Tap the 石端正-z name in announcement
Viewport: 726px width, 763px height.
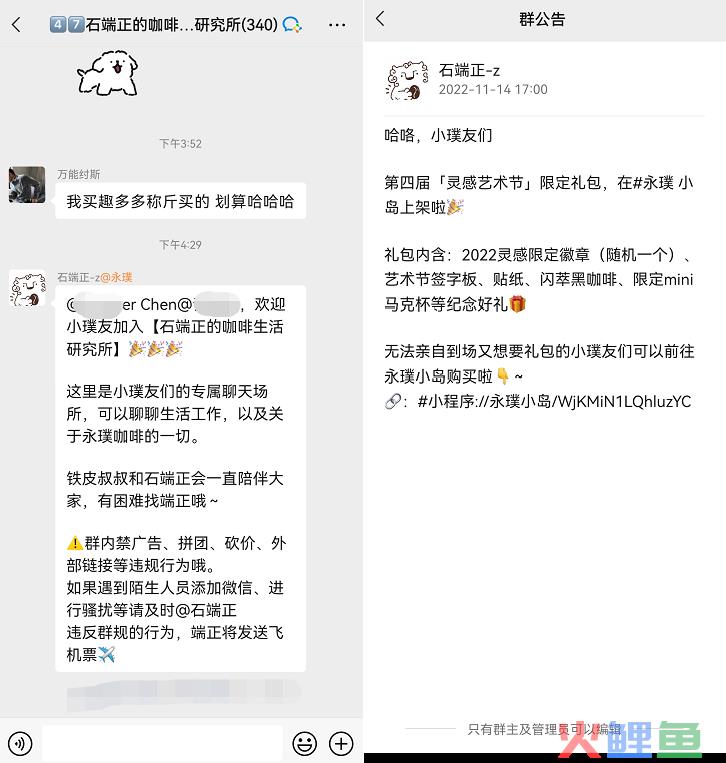(x=469, y=71)
